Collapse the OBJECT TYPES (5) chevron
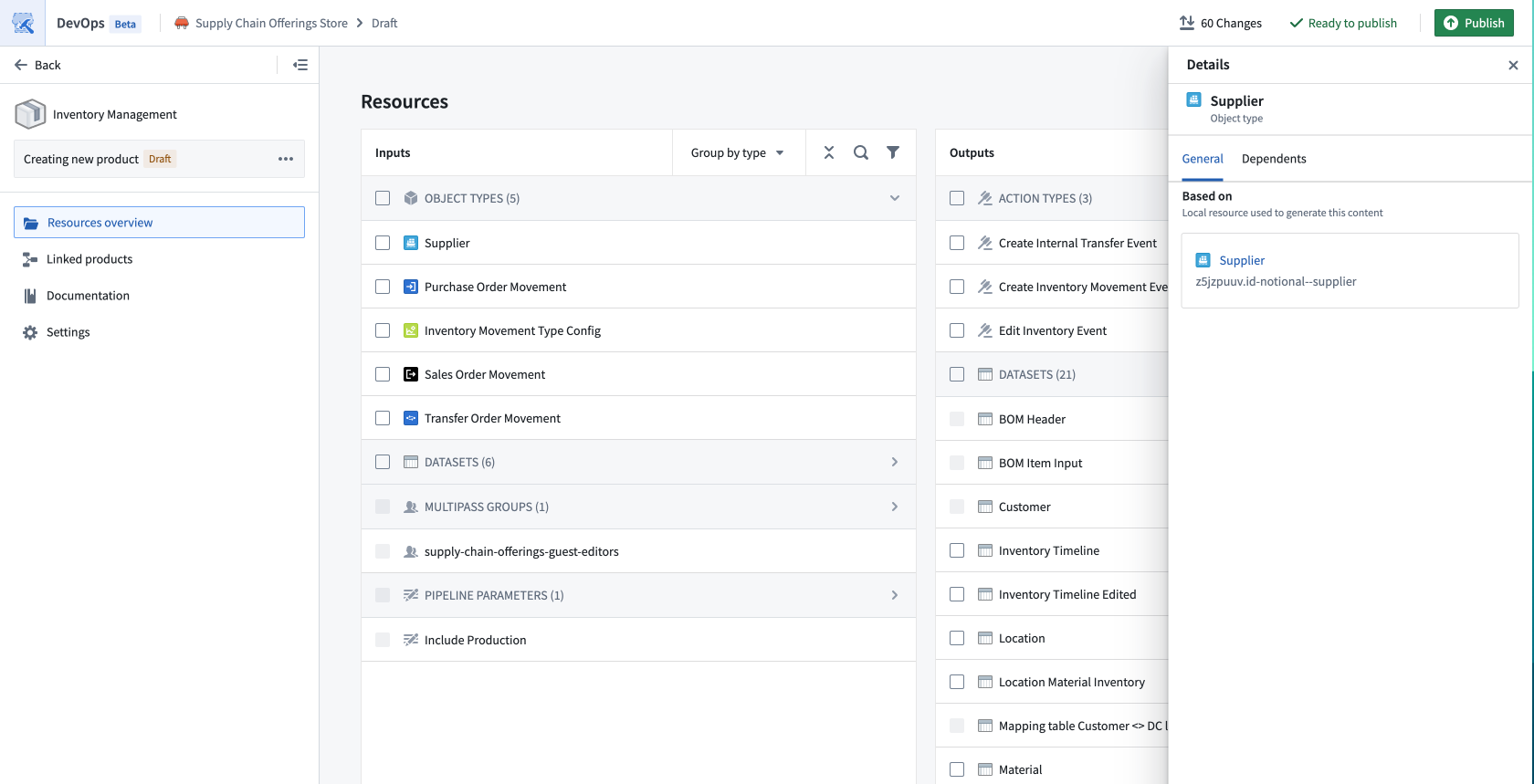This screenshot has height=784, width=1534. point(895,198)
